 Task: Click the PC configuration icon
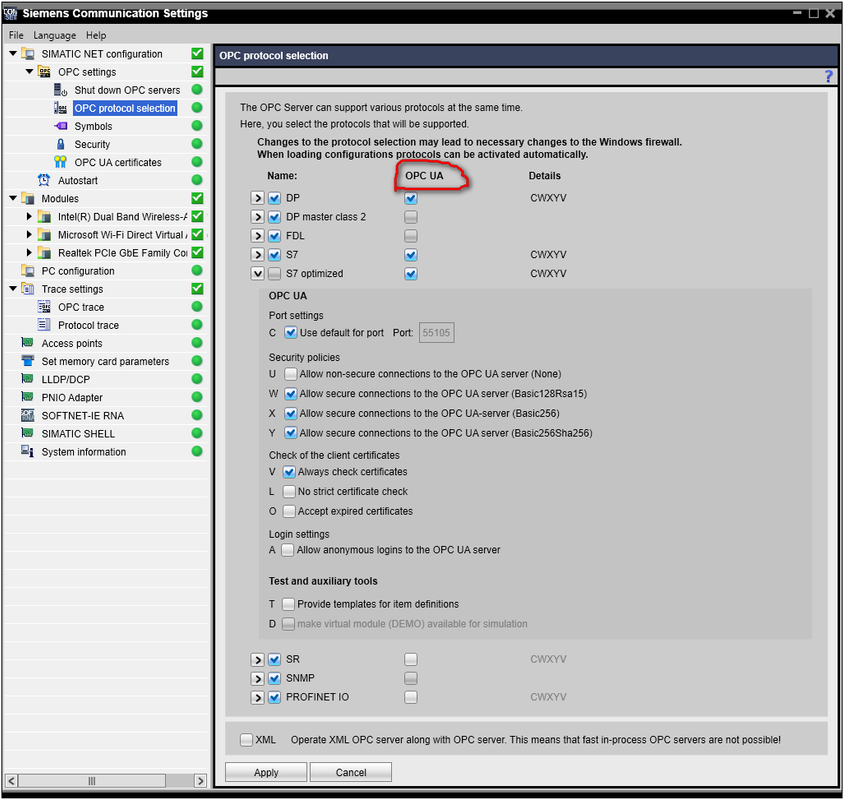pyautogui.click(x=27, y=271)
